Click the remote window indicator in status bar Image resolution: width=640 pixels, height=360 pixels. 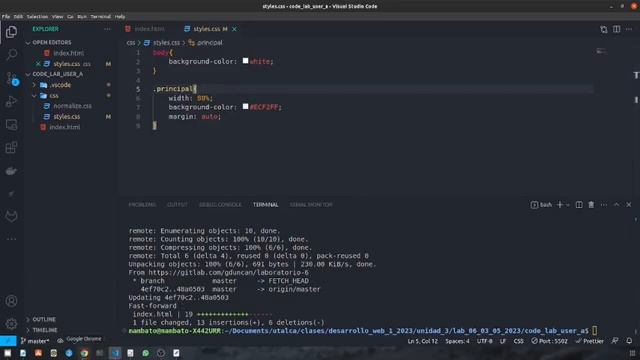[x=8, y=341]
